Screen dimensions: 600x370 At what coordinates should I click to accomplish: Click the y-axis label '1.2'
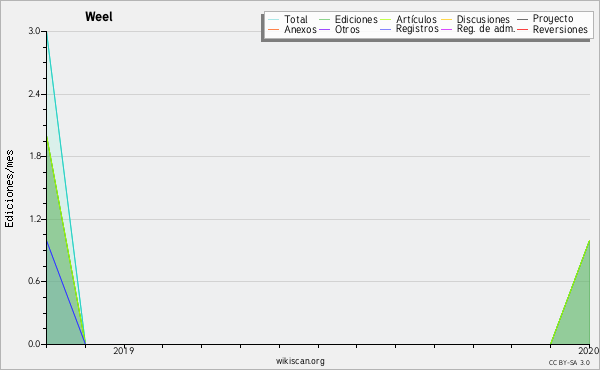[x=34, y=219]
